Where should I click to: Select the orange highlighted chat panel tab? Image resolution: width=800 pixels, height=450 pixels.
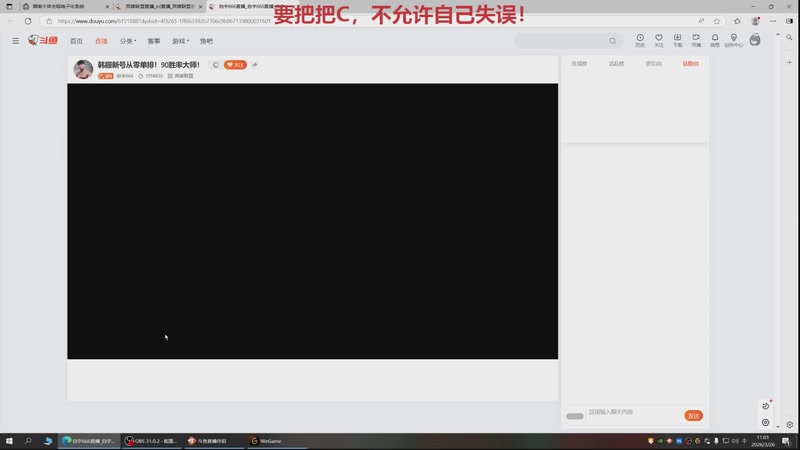pos(690,64)
